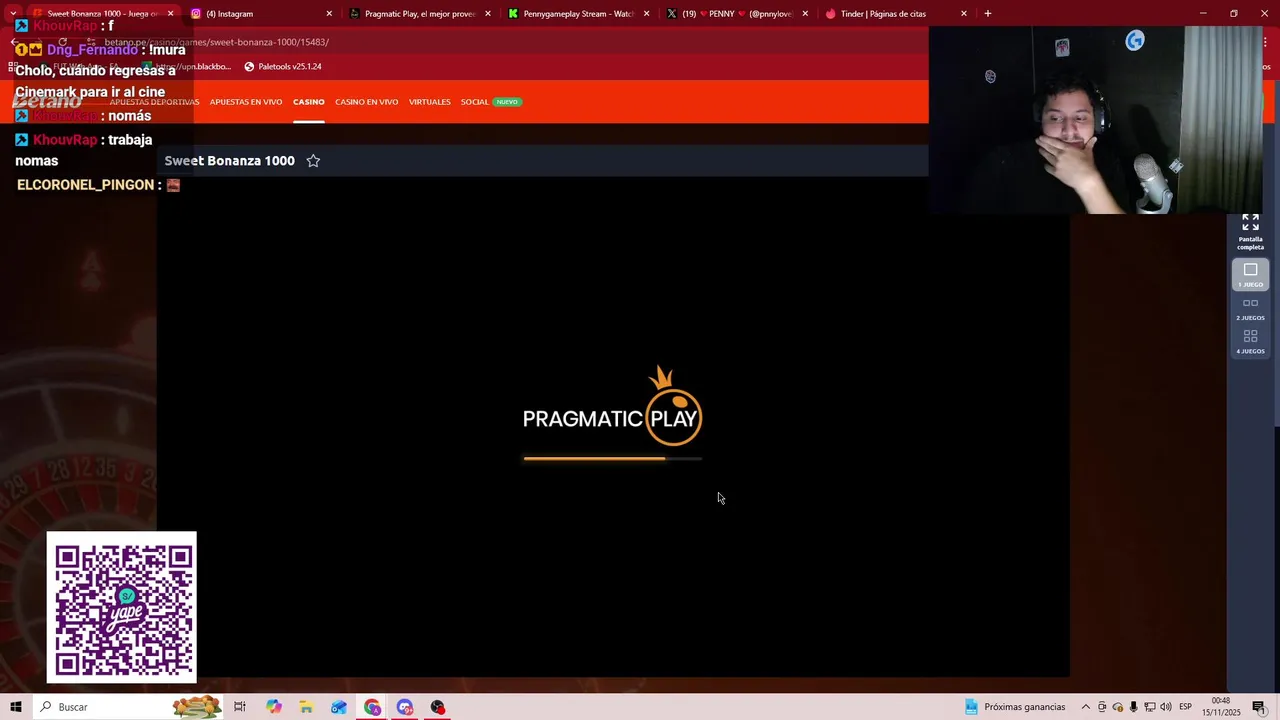The height and width of the screenshot is (720, 1280).
Task: Click the Pragmatic Play loading progress bar
Action: 612,459
